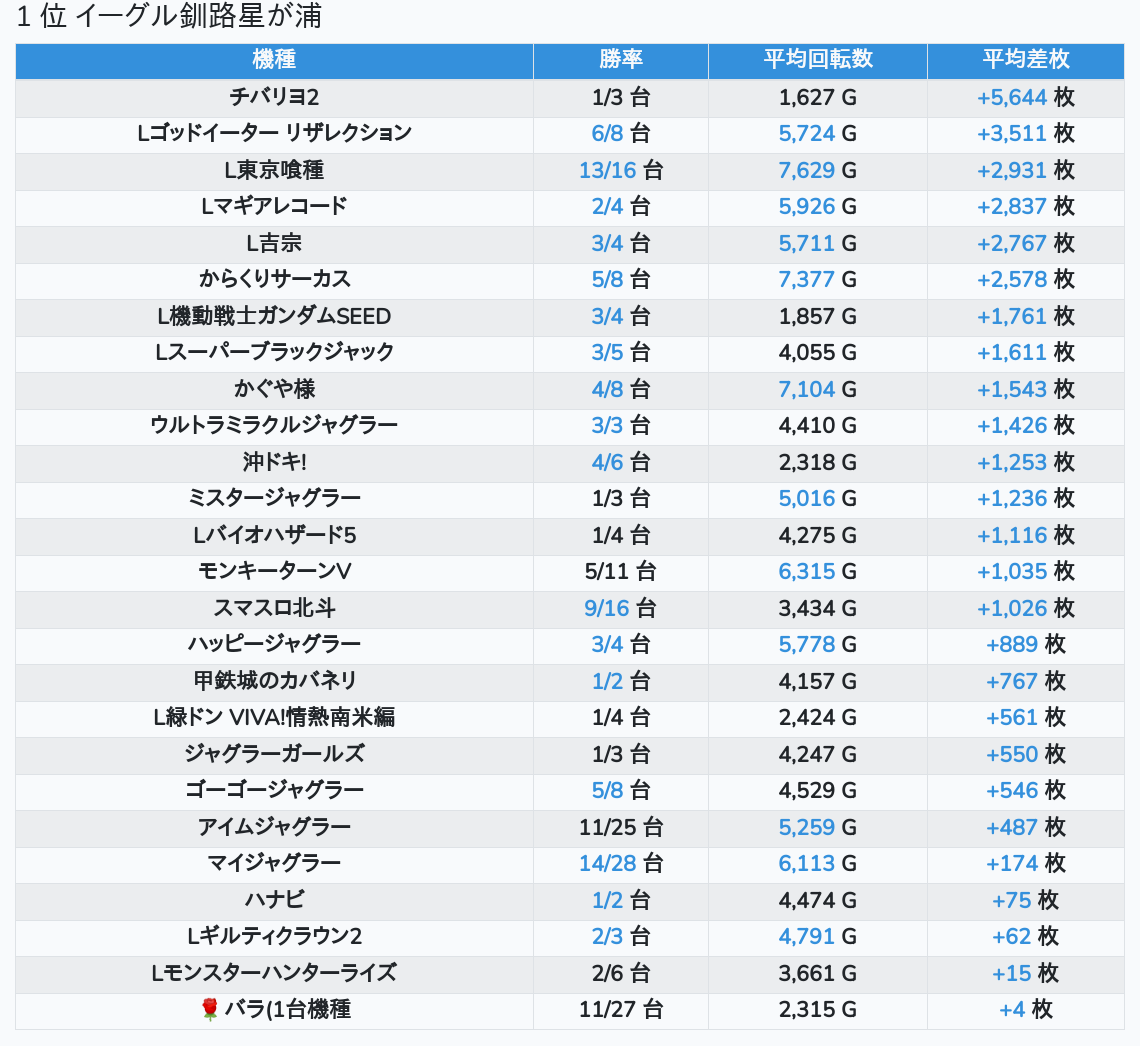
Task: Click the +4 枚 average difference value
Action: [x=1026, y=1010]
